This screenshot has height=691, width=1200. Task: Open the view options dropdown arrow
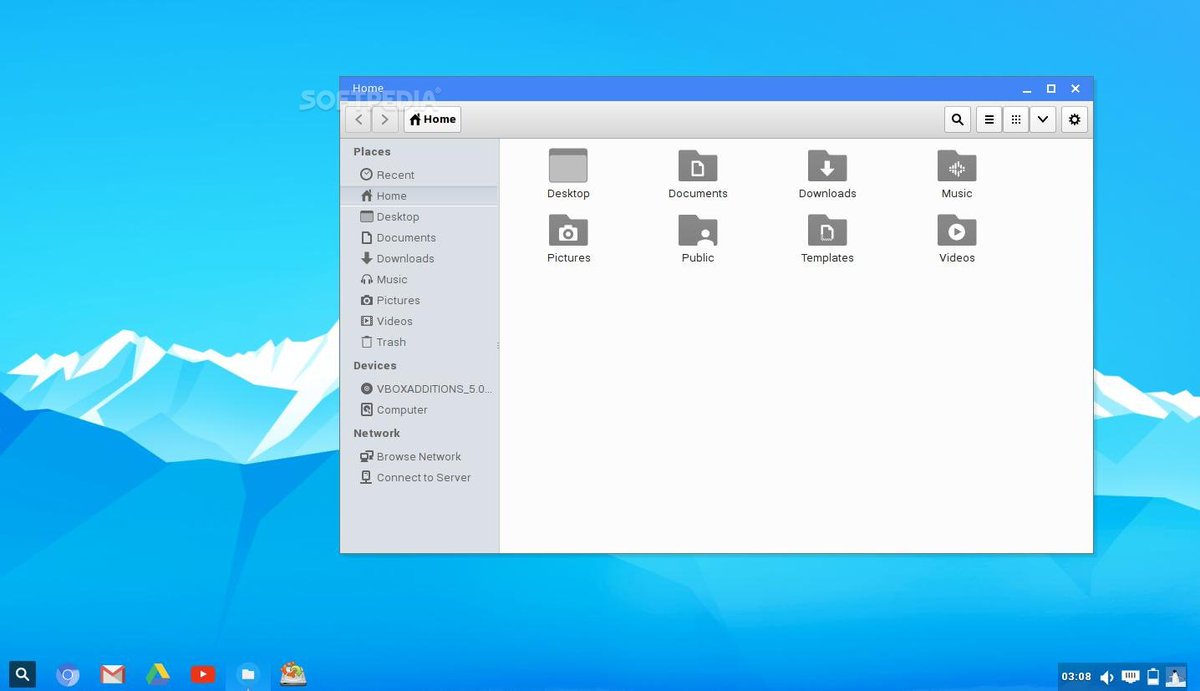point(1042,119)
